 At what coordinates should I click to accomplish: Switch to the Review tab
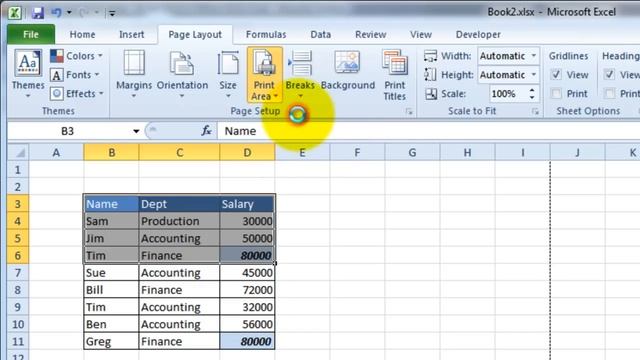[370, 34]
